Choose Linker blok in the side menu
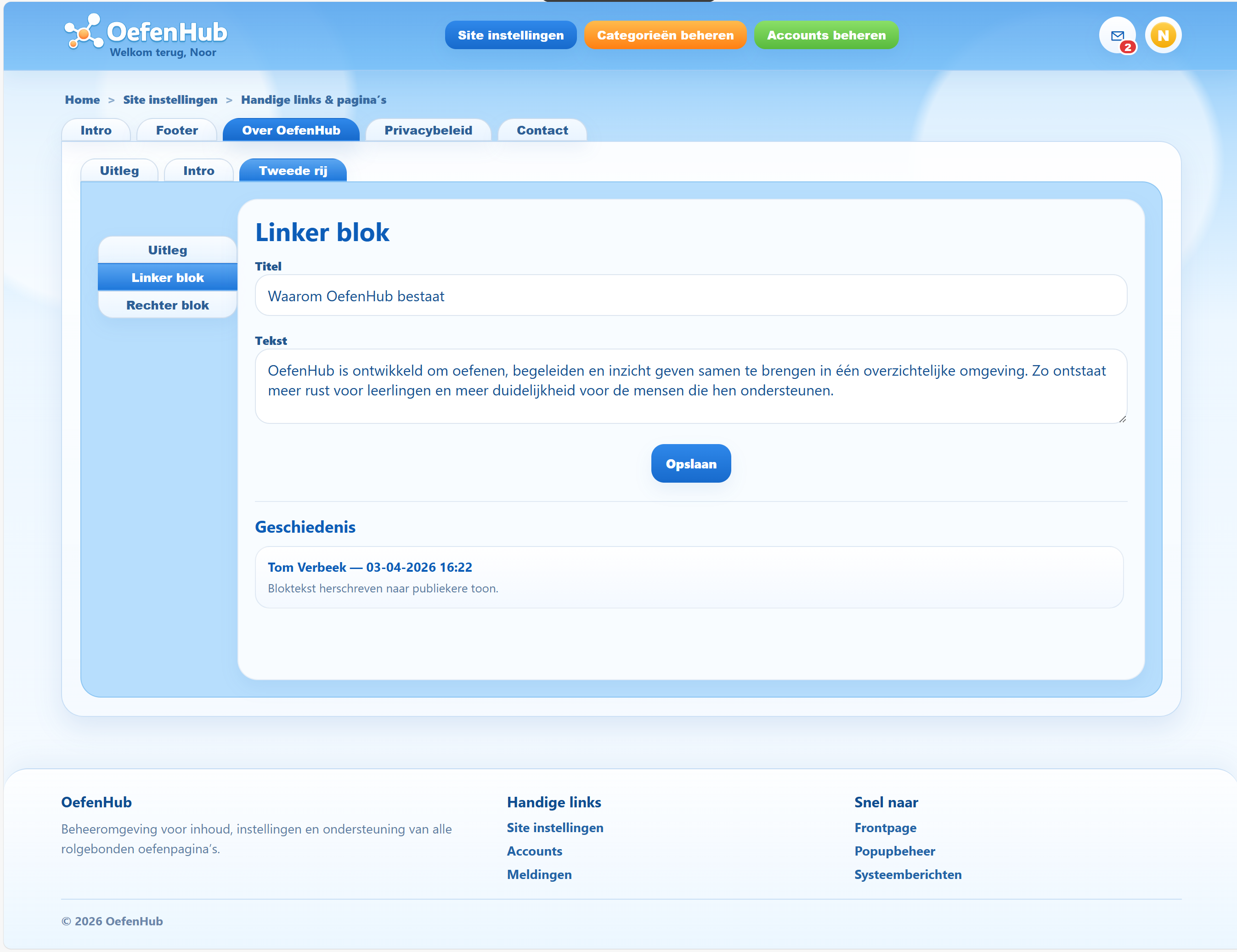The height and width of the screenshot is (952, 1237). 168,277
